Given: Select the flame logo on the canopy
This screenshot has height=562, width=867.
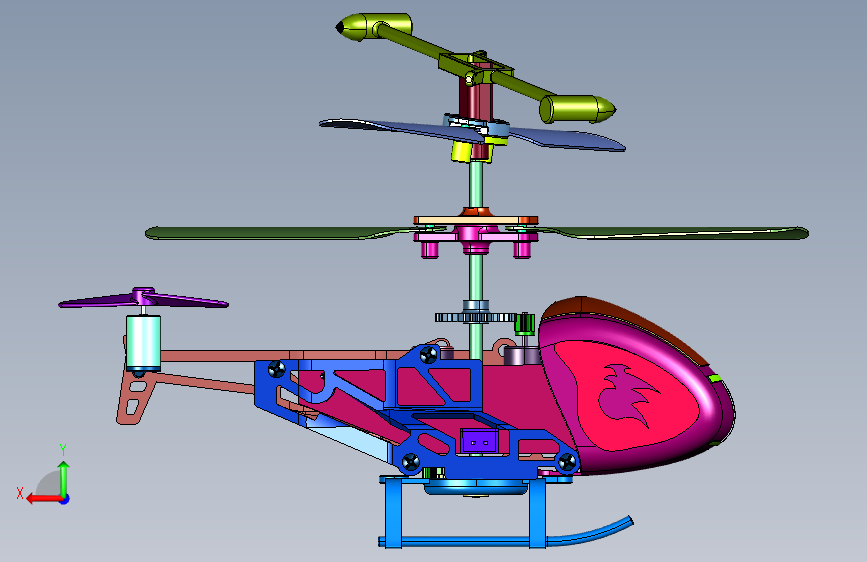Looking at the screenshot, I should (x=628, y=396).
